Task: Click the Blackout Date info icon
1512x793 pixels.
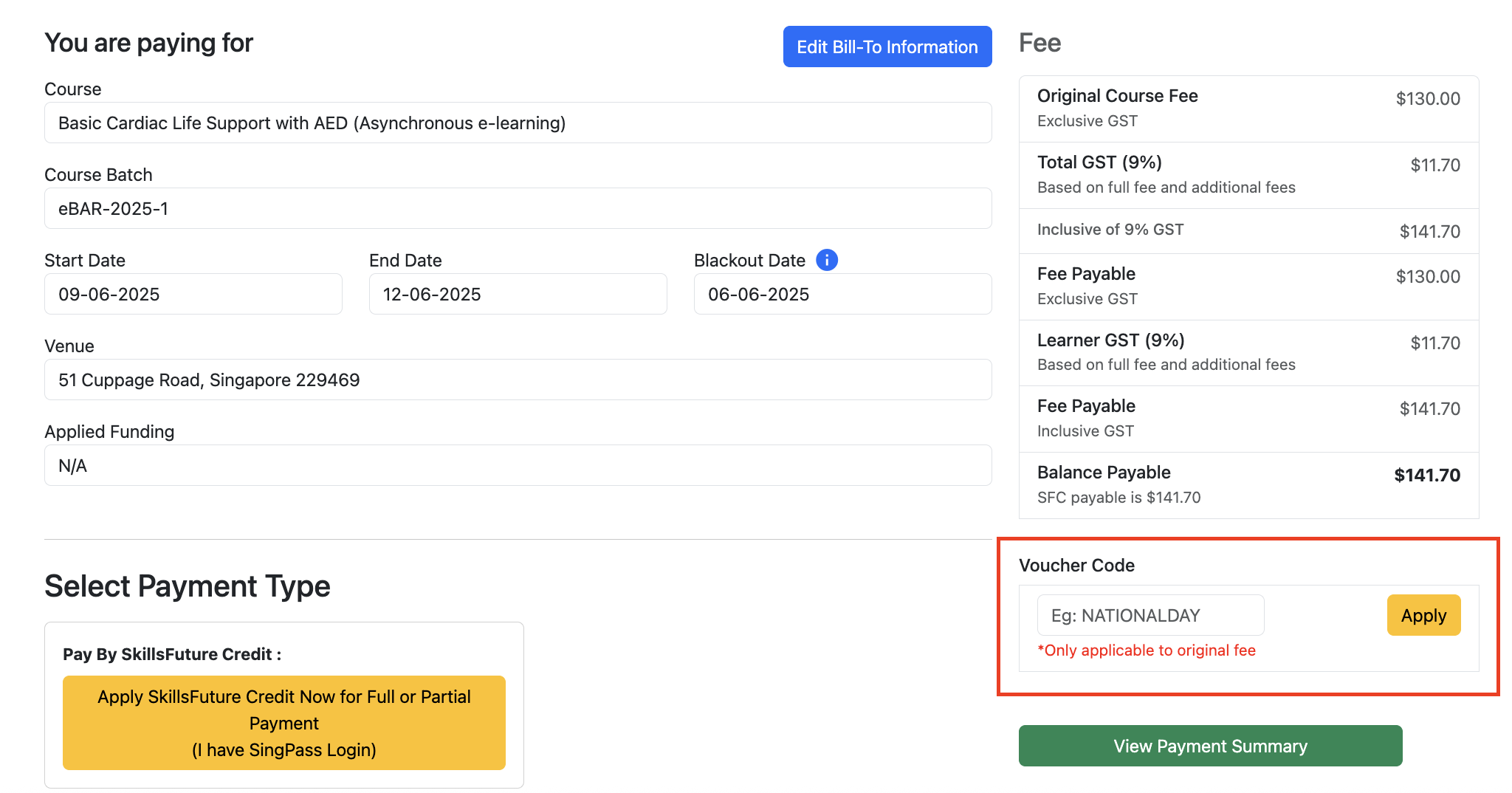Action: click(826, 260)
